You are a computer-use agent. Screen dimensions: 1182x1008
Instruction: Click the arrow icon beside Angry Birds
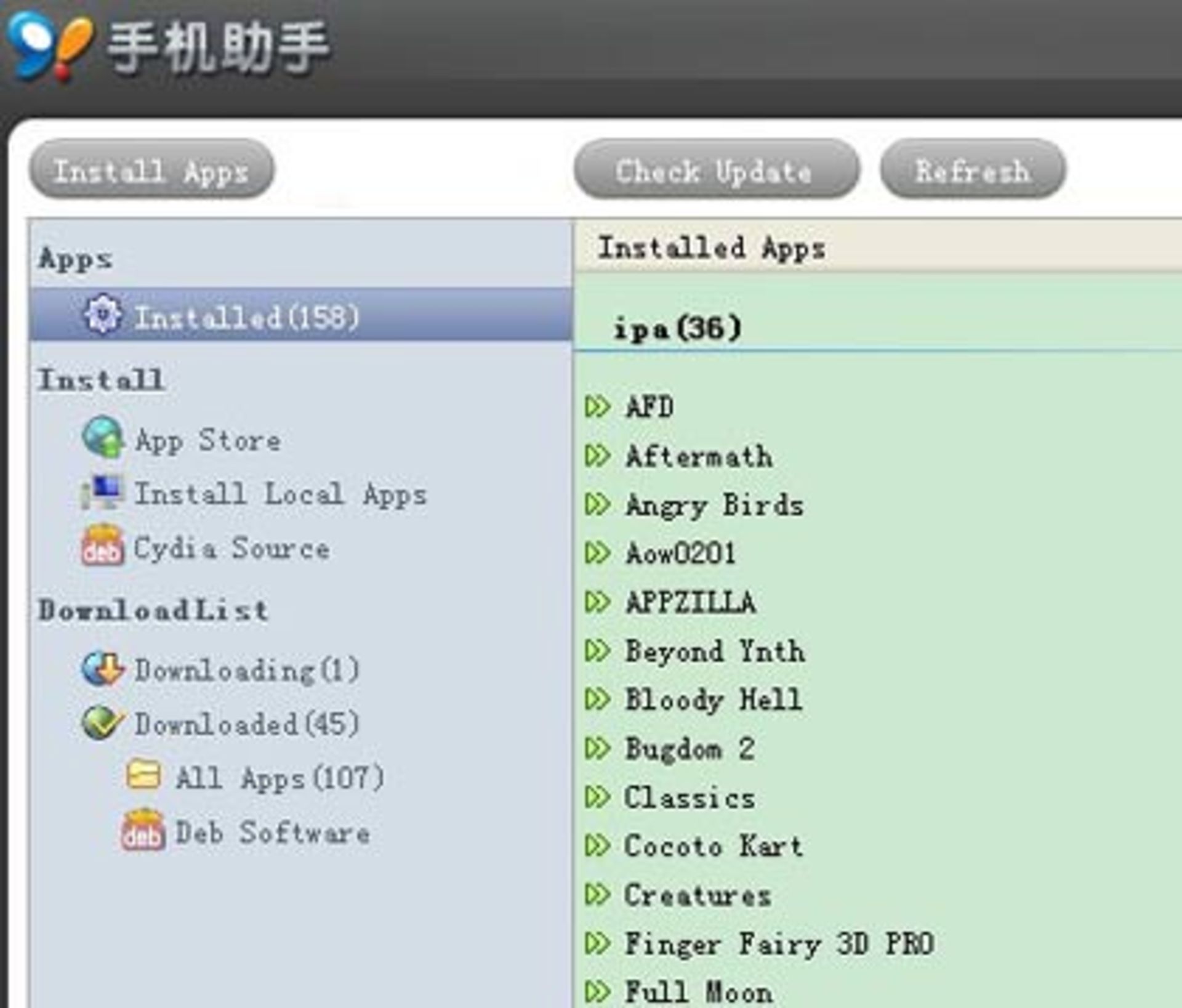point(598,504)
